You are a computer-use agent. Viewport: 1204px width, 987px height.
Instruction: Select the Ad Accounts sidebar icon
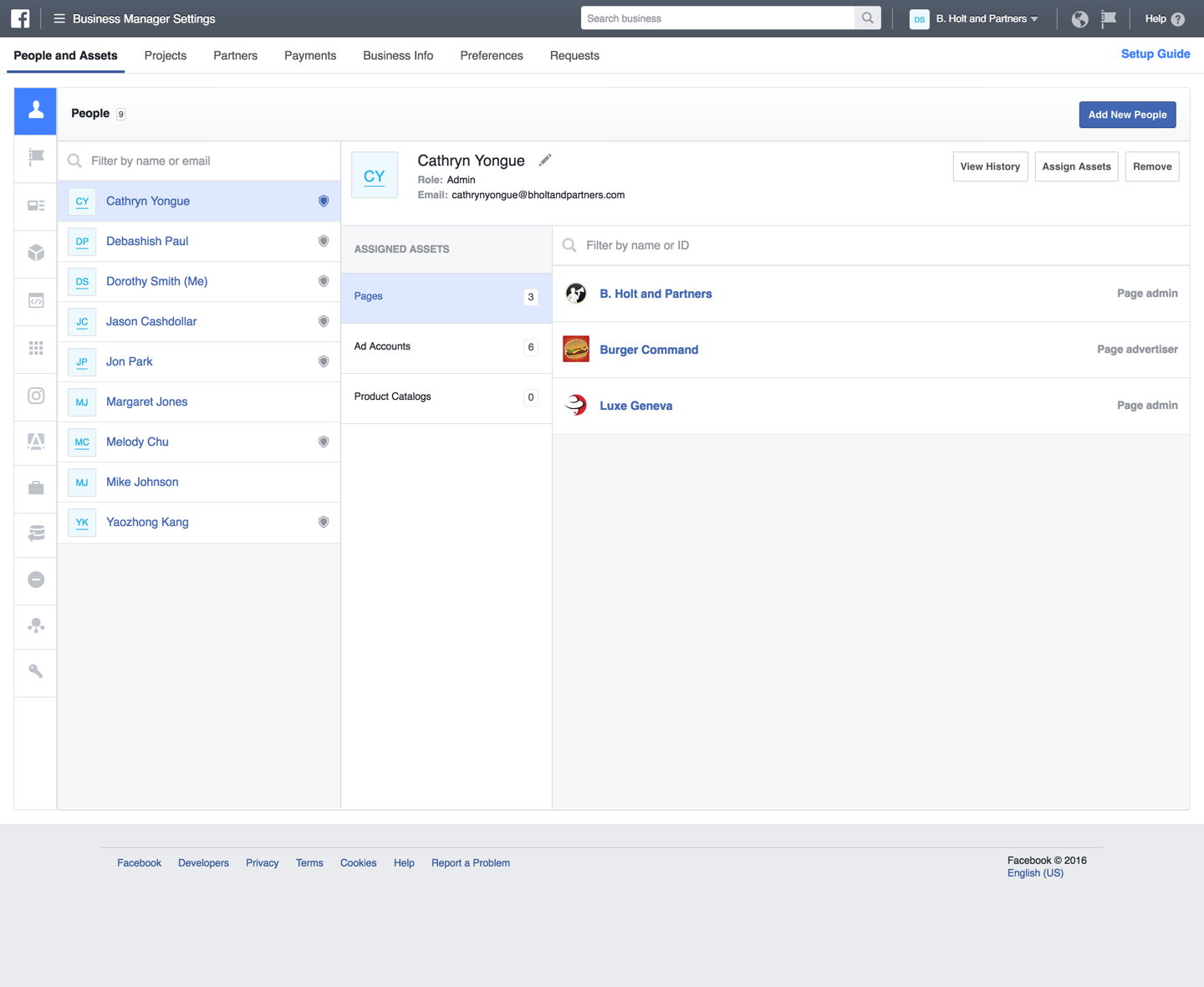tap(35, 207)
